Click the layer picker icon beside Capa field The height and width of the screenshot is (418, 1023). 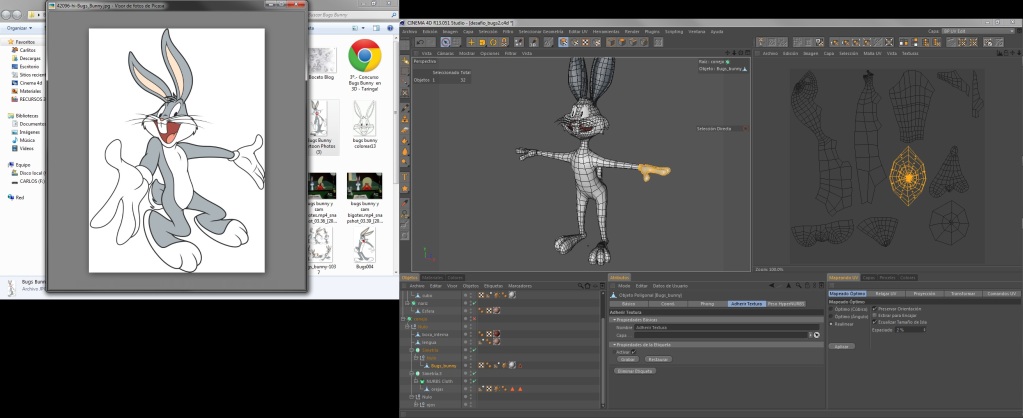click(x=816, y=335)
